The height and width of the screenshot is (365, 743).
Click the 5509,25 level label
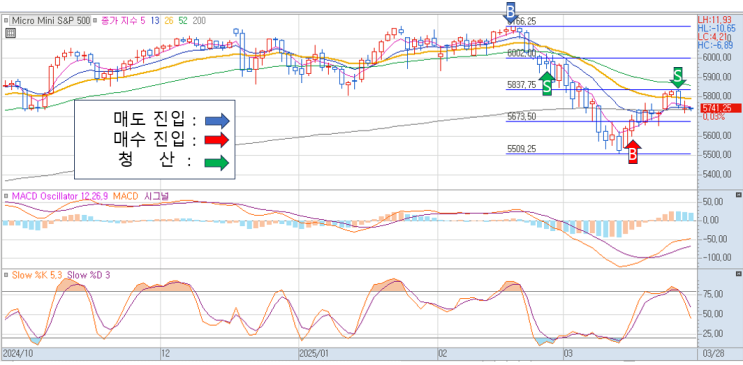pos(521,149)
